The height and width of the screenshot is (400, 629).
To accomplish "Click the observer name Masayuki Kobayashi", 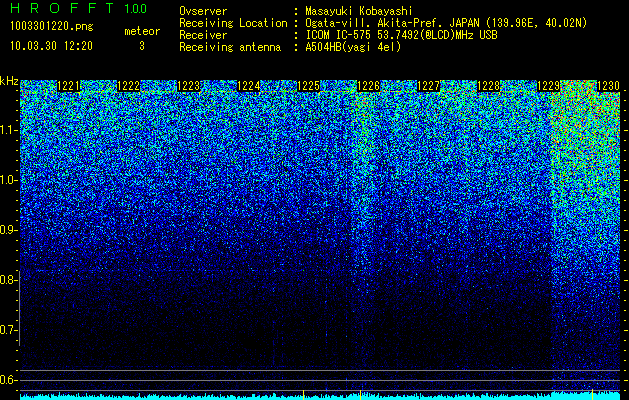I will [359, 11].
